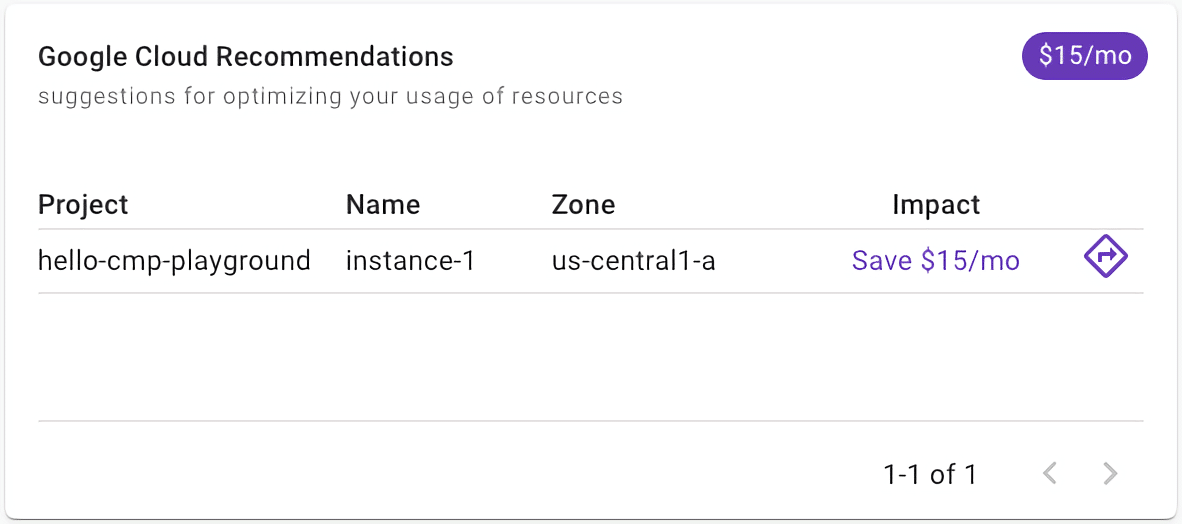Click the 1-1 of 1 pagination label
Viewport: 1182px width, 524px height.
click(x=930, y=474)
